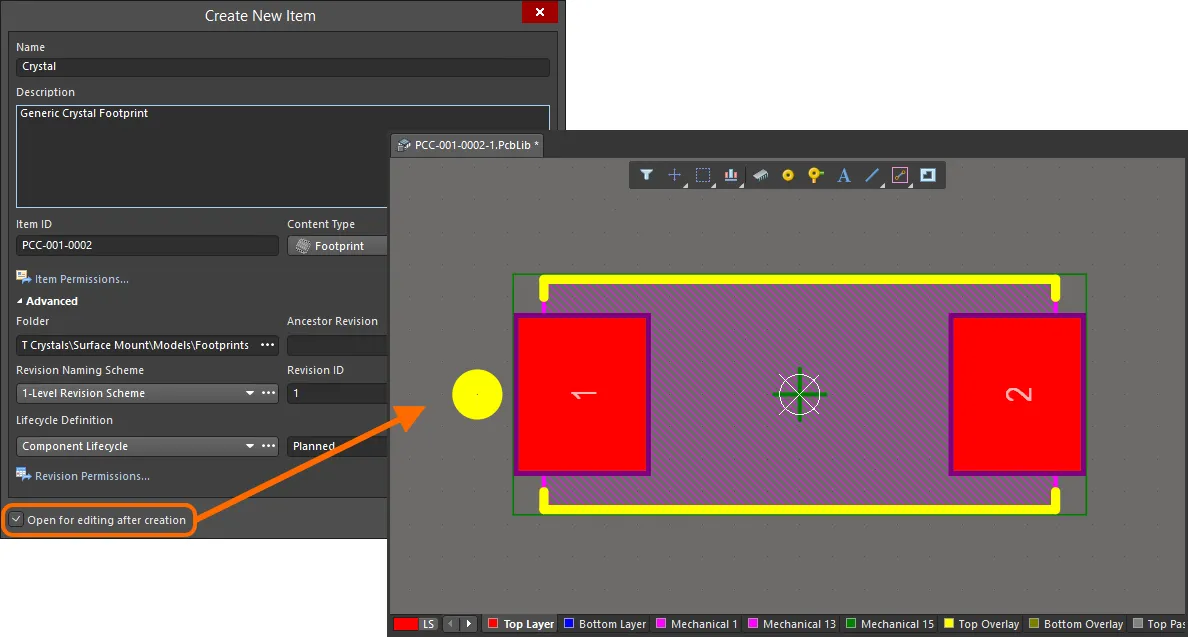
Task: Click the Item Permissions icon
Action: tap(23, 278)
